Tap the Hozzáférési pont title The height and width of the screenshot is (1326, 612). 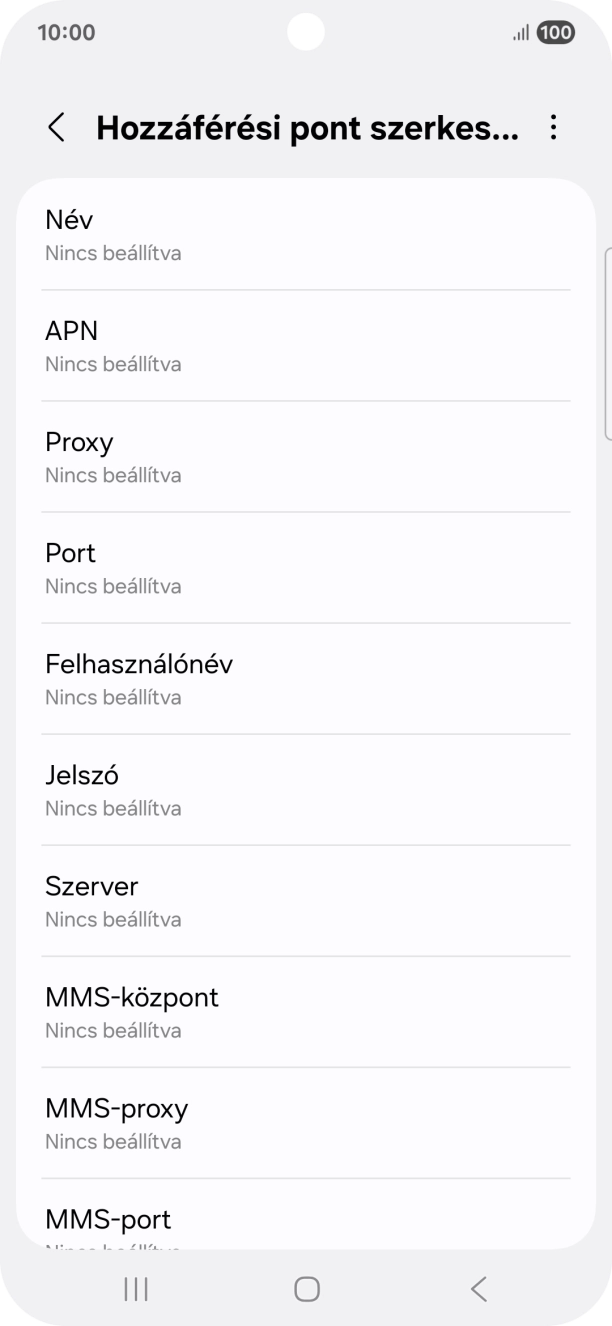[306, 128]
